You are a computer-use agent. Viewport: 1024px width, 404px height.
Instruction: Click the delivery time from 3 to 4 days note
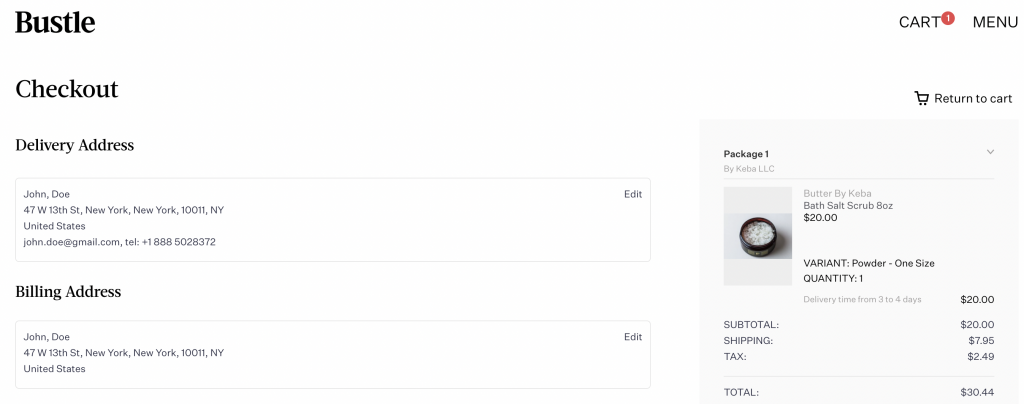coord(862,300)
